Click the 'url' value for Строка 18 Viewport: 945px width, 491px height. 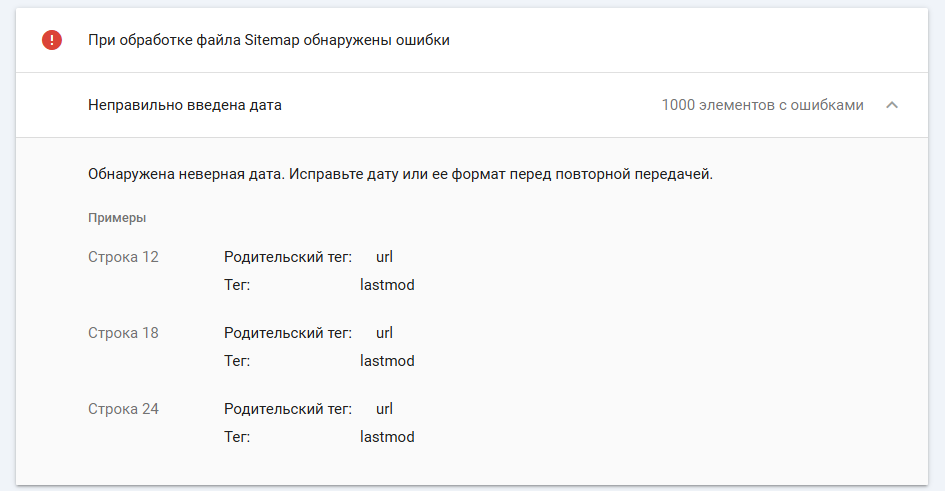coord(384,333)
